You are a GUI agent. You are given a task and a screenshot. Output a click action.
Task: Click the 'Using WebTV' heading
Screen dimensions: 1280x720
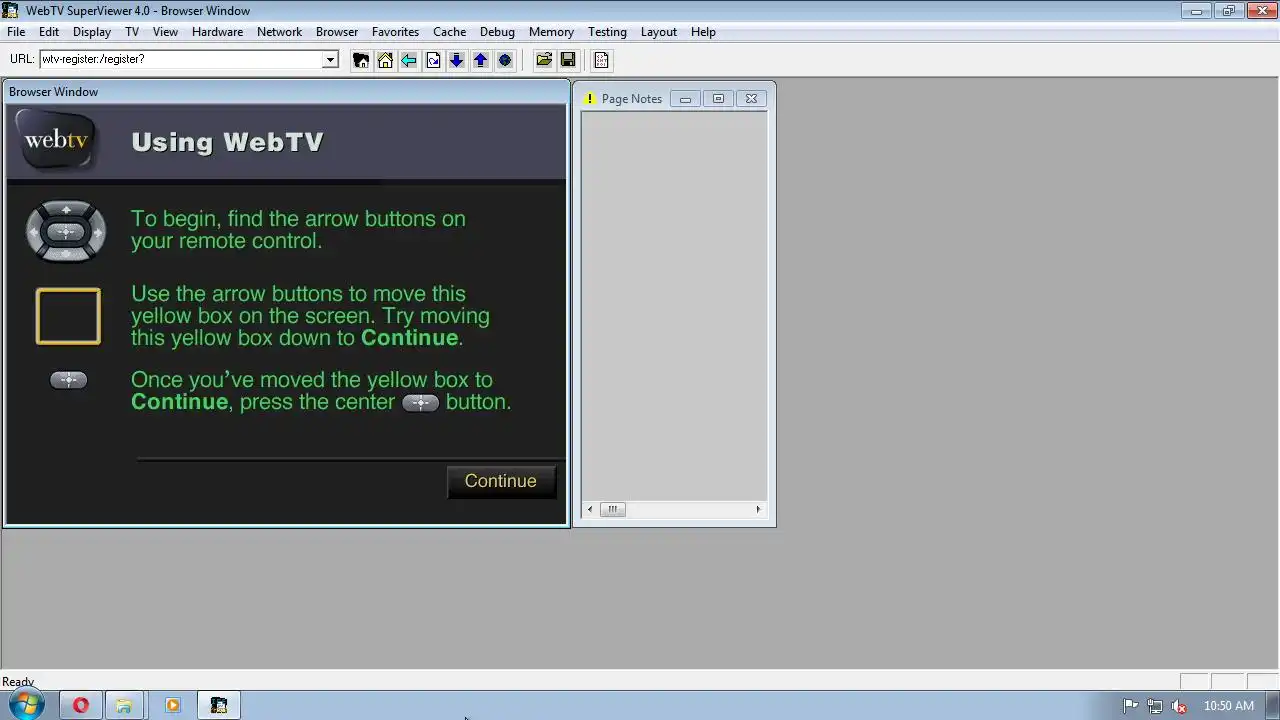tap(227, 142)
